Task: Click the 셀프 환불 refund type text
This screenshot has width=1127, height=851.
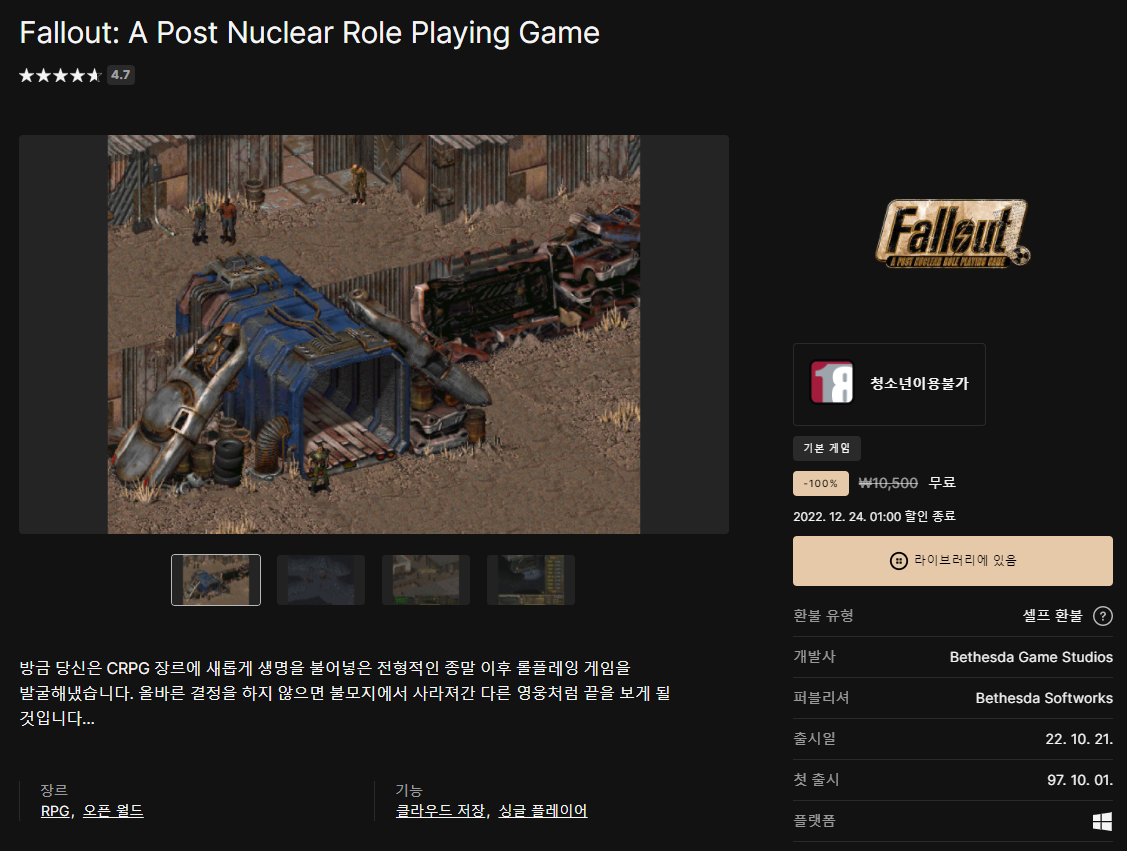Action: point(1052,616)
